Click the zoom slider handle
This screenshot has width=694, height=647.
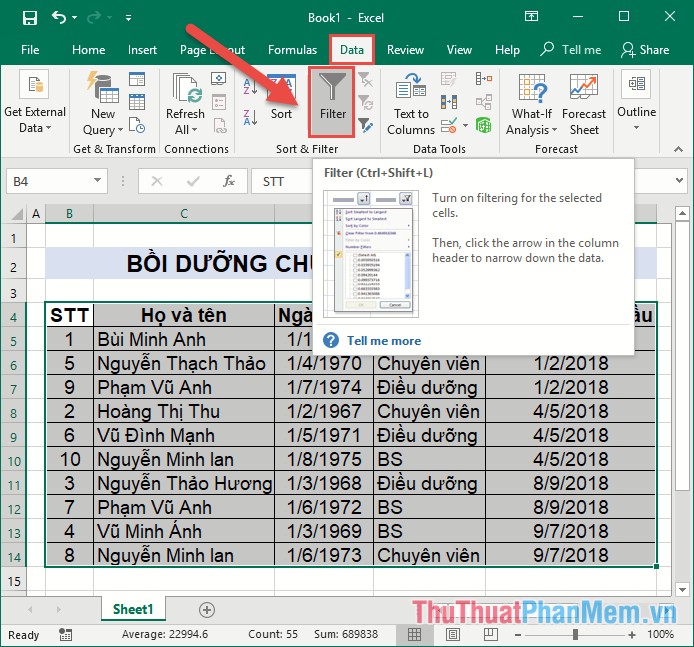(x=575, y=635)
